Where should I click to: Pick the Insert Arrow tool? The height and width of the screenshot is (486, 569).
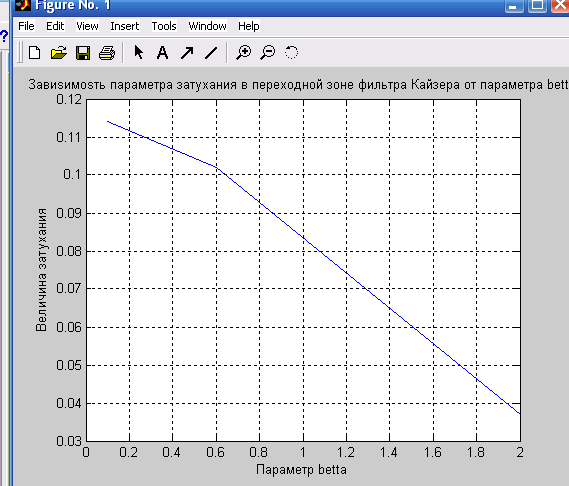187,53
